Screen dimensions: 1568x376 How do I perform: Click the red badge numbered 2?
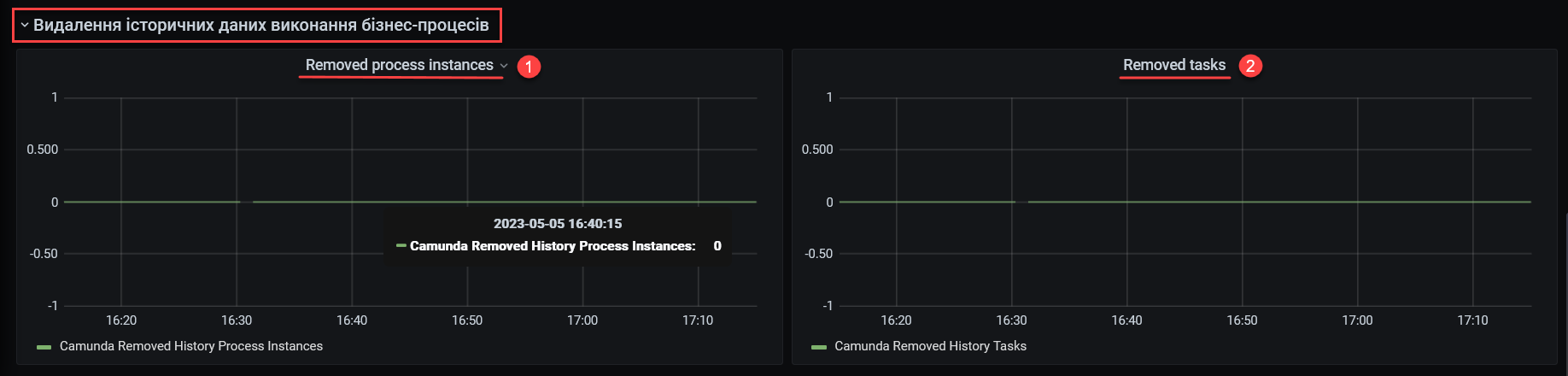point(1250,66)
